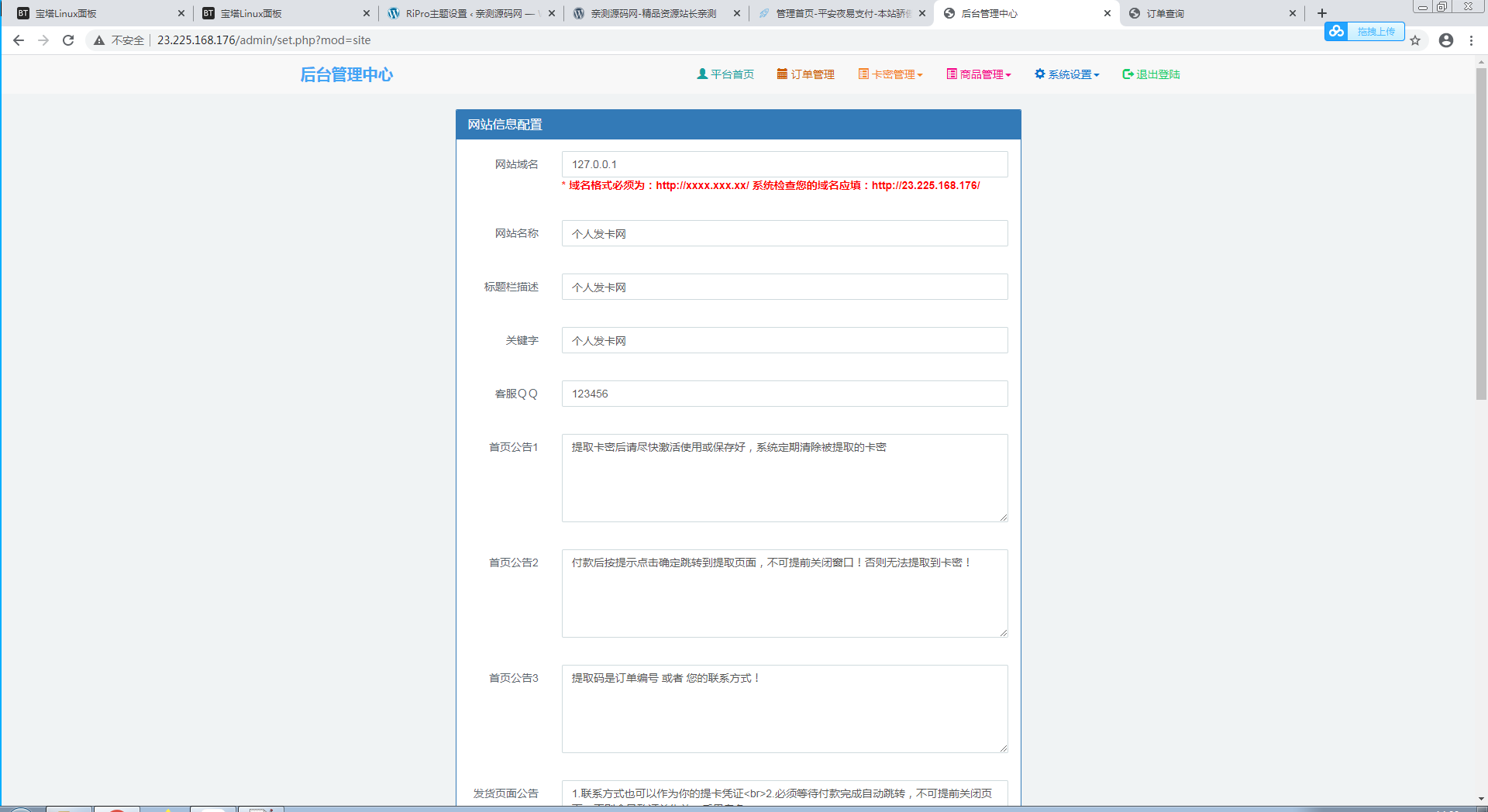Click inside the 首页公告1 textarea
The image size is (1488, 812).
tap(784, 478)
